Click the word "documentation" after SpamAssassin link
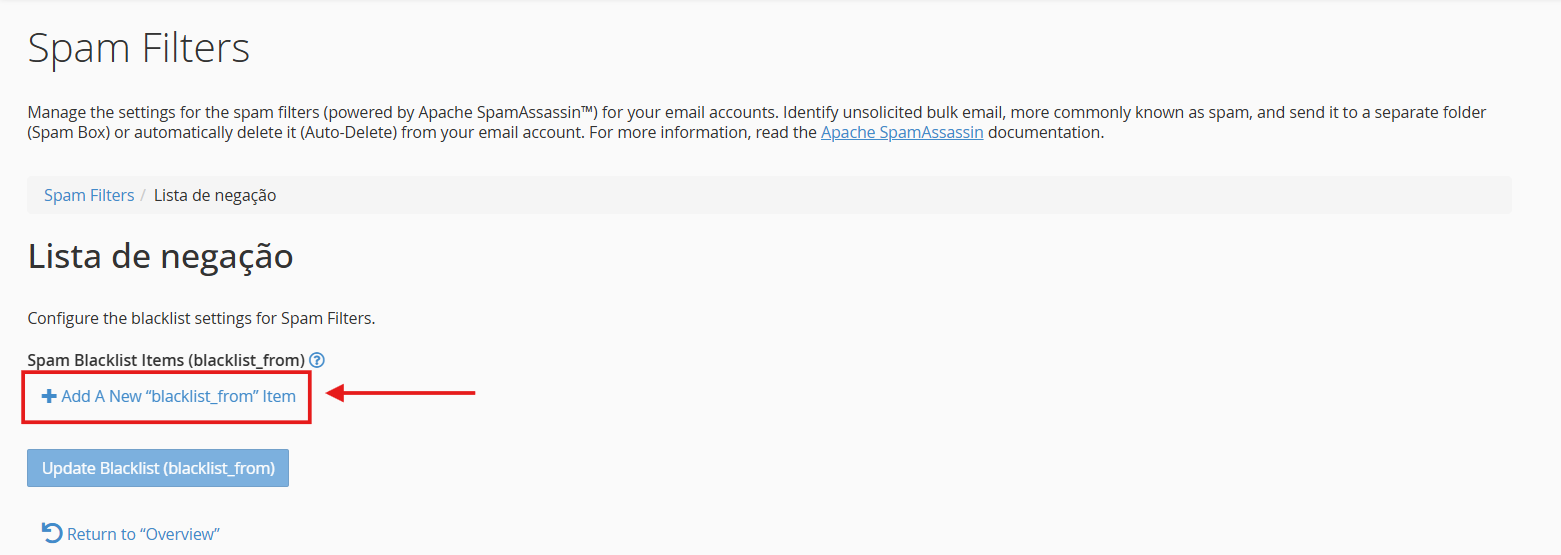This screenshot has width=1561, height=555. click(1046, 132)
